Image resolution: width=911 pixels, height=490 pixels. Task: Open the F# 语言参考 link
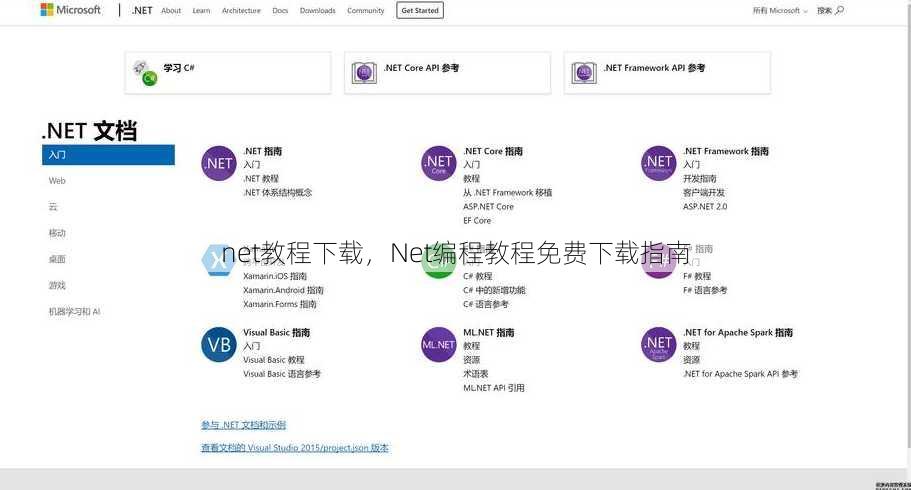tap(705, 290)
